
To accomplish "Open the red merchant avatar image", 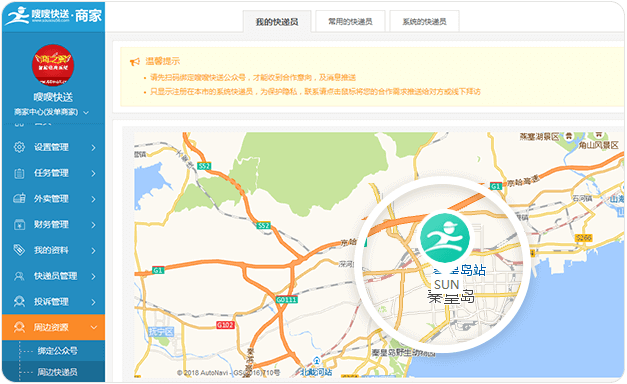I will point(53,65).
